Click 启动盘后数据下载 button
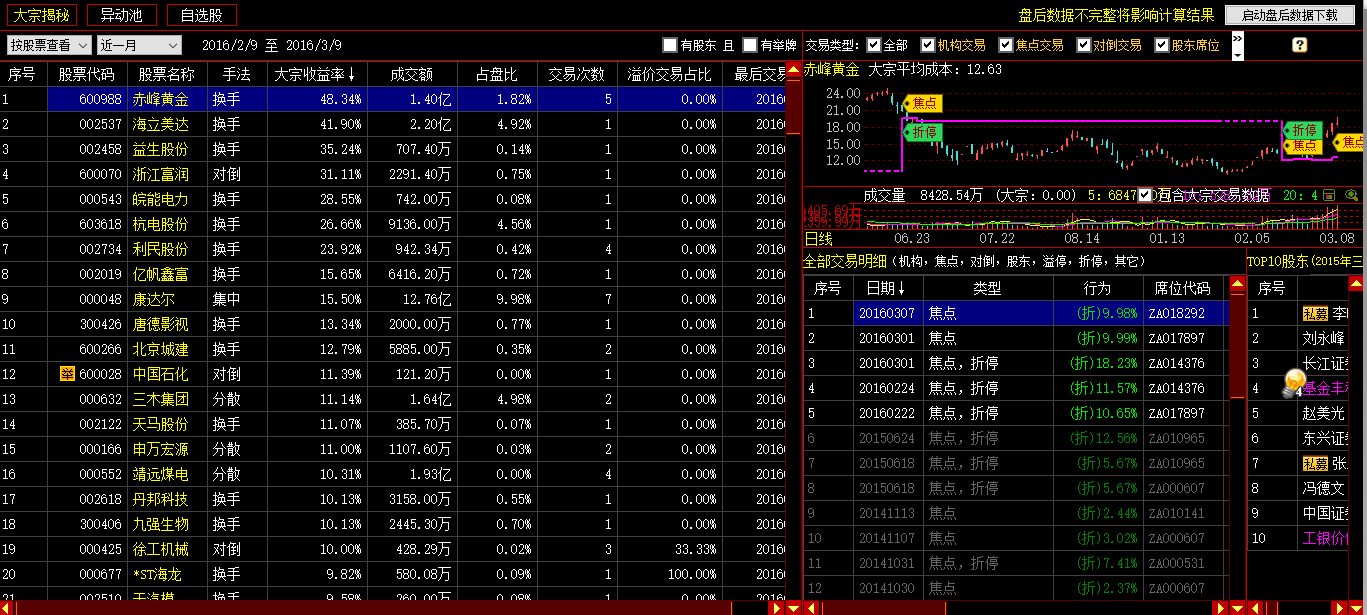The width and height of the screenshot is (1367, 615). click(x=1289, y=15)
